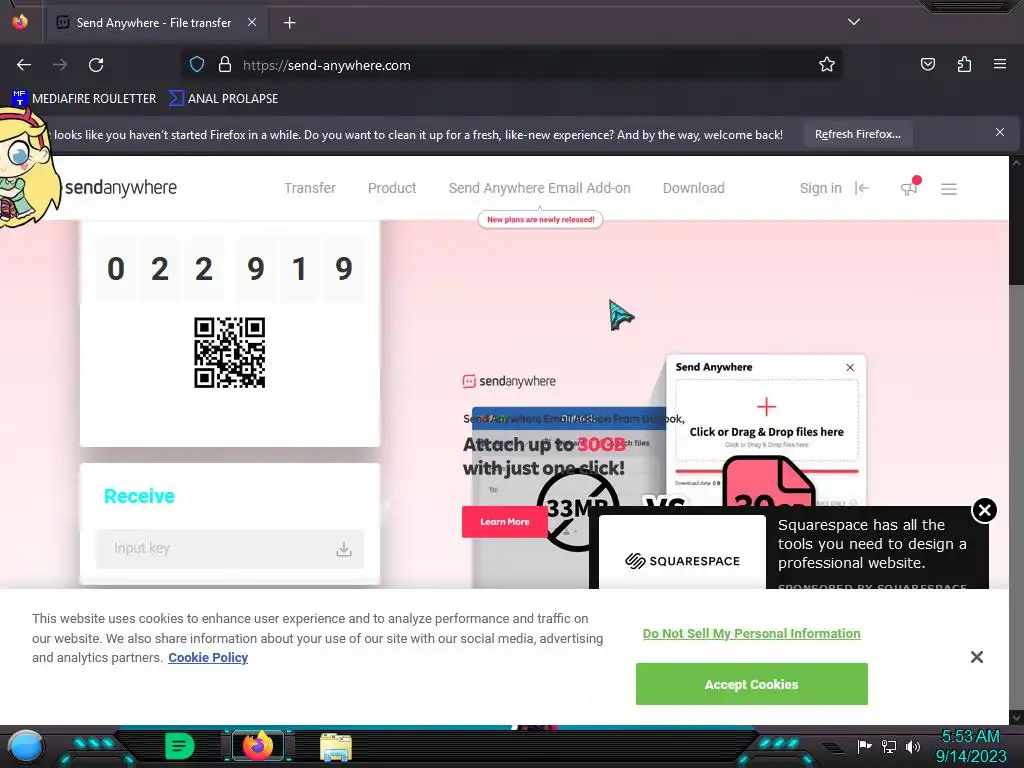Open the Firefox application menu
The image size is (1024, 768).
[999, 64]
